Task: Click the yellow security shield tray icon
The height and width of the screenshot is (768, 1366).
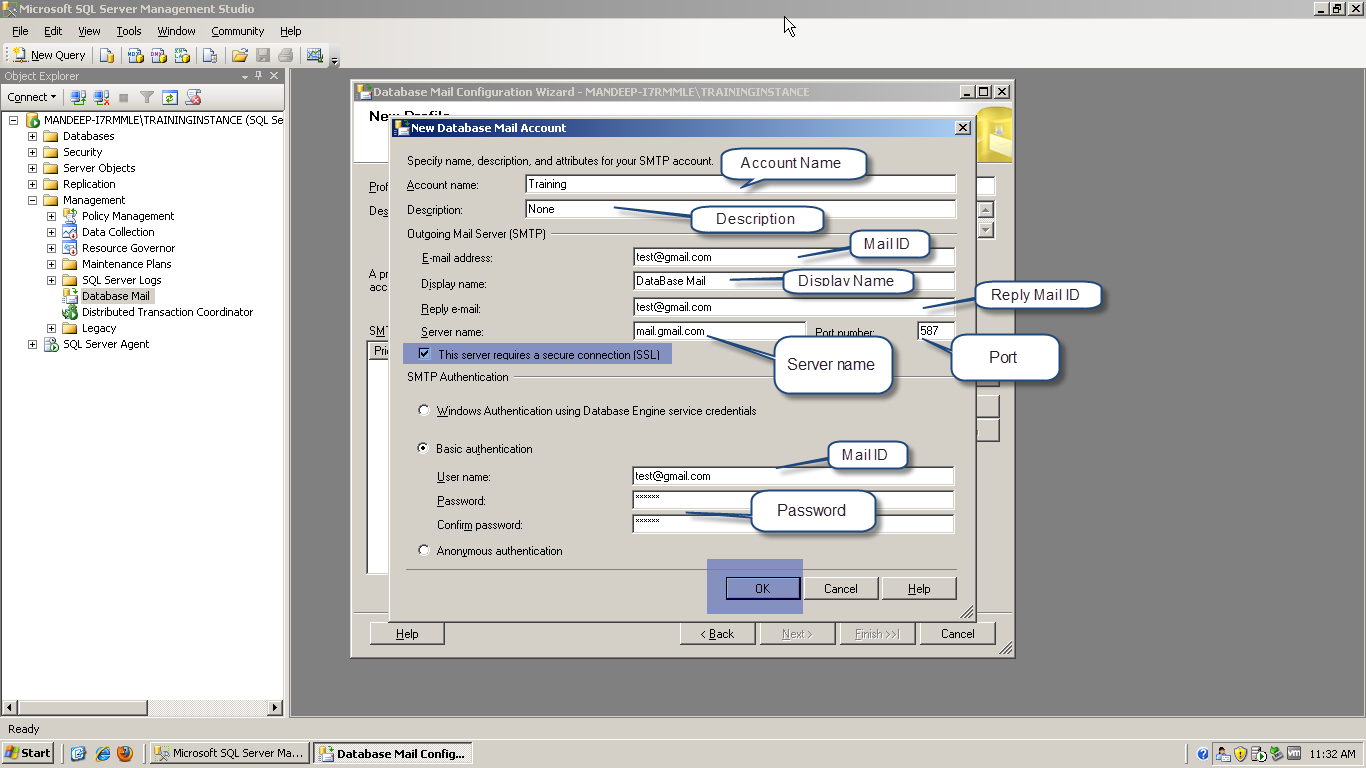Action: 1240,754
